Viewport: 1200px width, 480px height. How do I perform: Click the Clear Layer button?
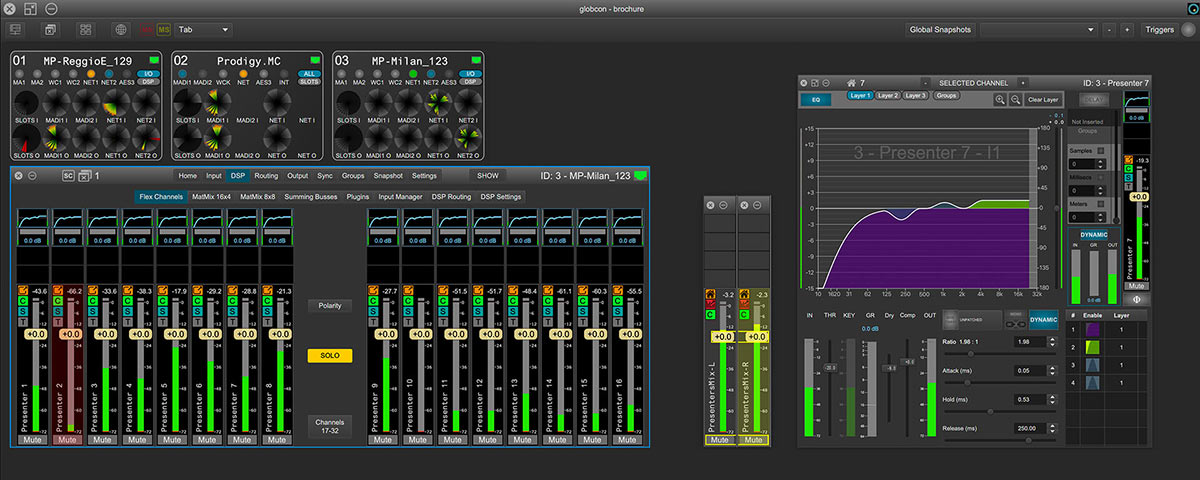(1042, 99)
